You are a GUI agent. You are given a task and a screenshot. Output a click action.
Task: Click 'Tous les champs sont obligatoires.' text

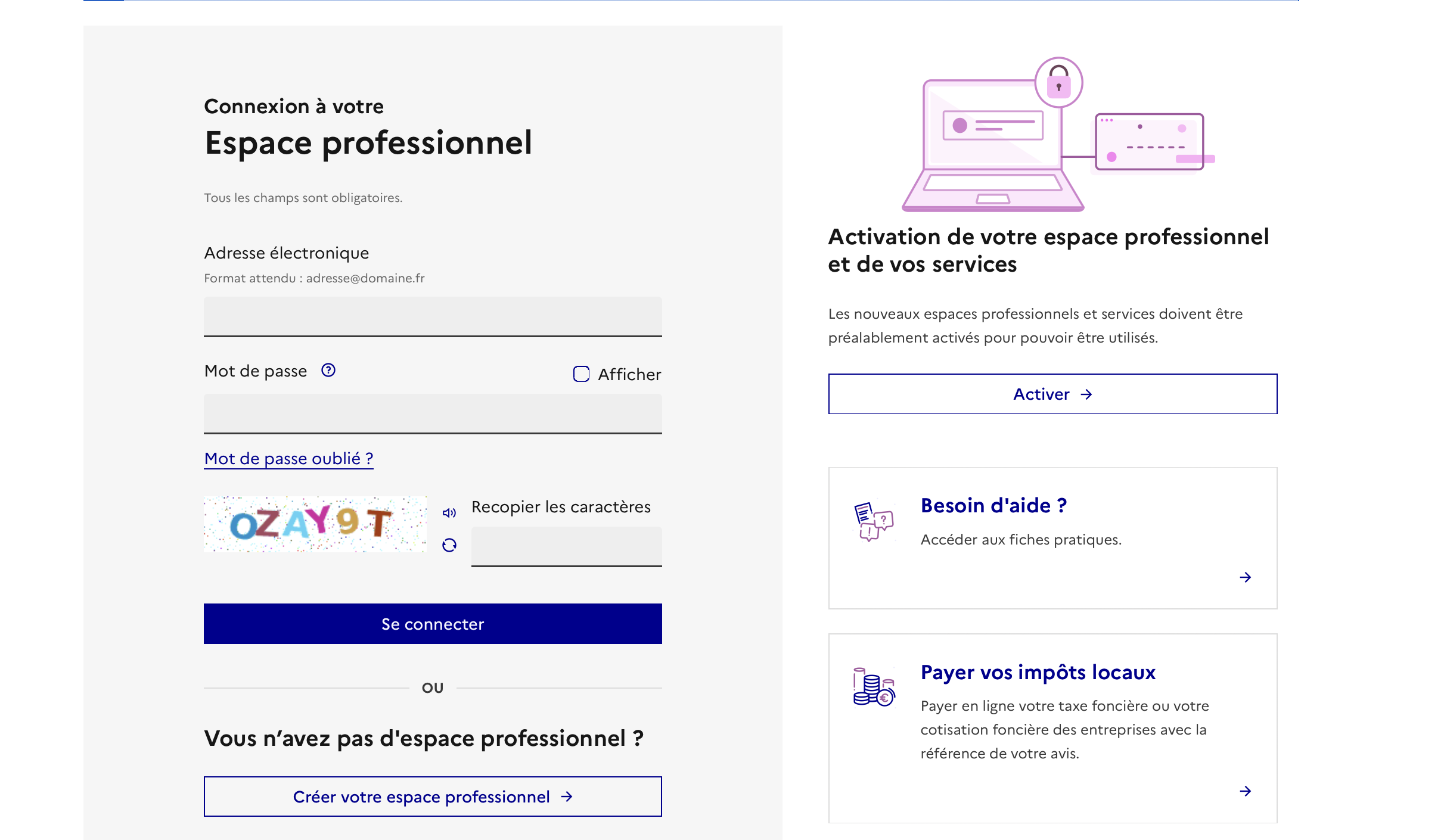click(x=303, y=198)
